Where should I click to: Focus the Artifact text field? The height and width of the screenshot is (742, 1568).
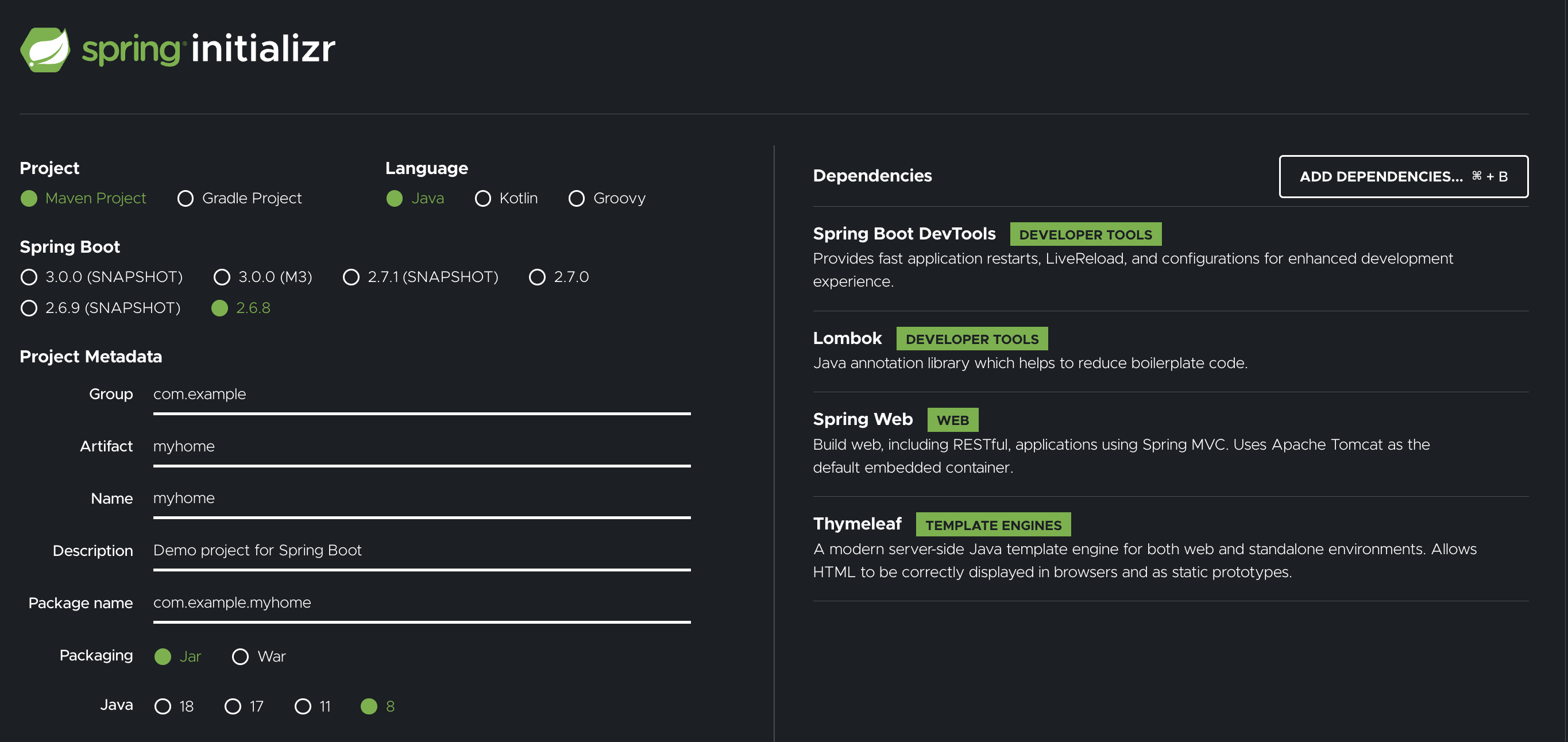pyautogui.click(x=421, y=447)
